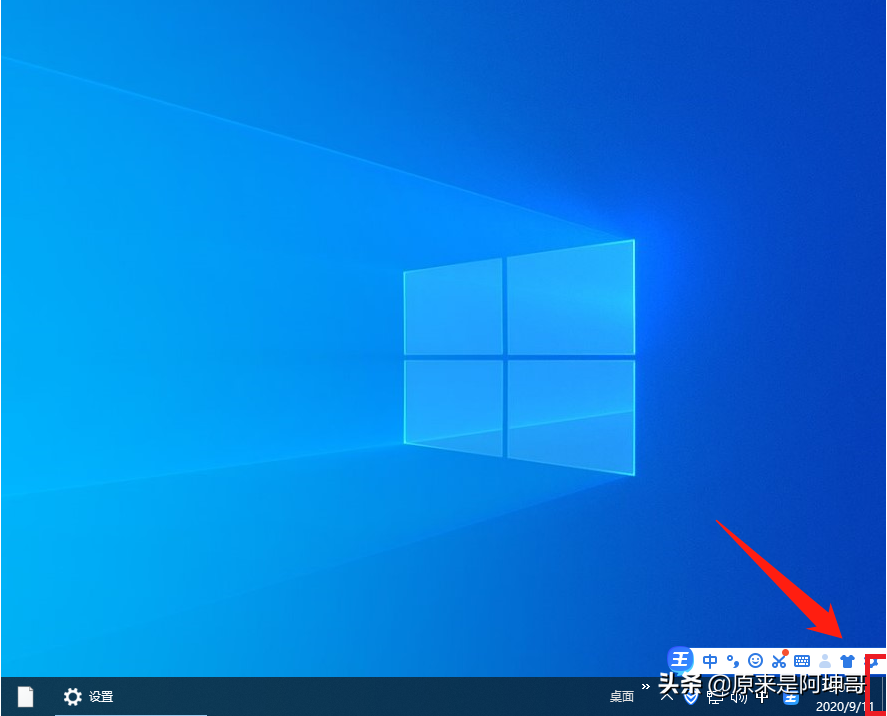Image resolution: width=887 pixels, height=716 pixels.
Task: Open the soft keyboard from the input toolbar
Action: (x=801, y=660)
